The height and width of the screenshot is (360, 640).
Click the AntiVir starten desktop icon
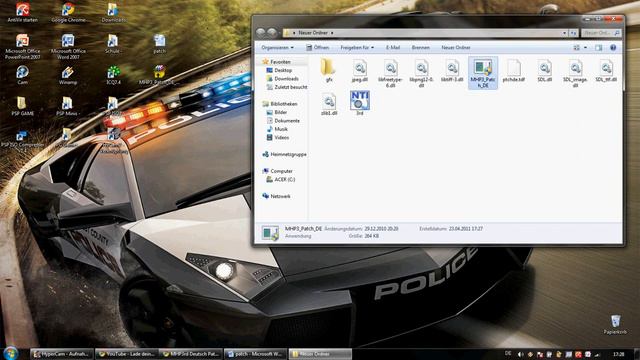pos(22,12)
